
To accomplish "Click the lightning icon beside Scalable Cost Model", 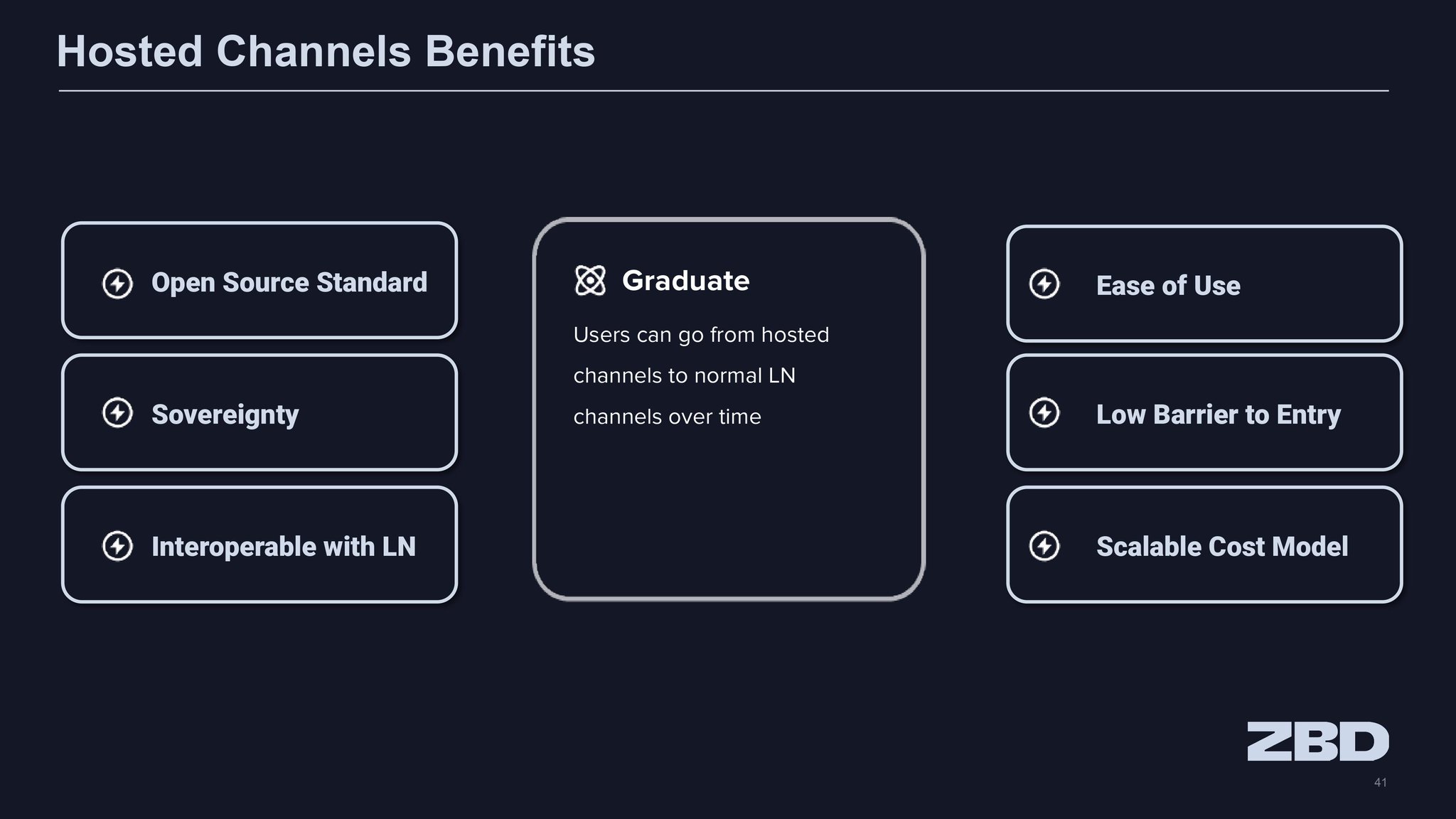I will pyautogui.click(x=1044, y=546).
